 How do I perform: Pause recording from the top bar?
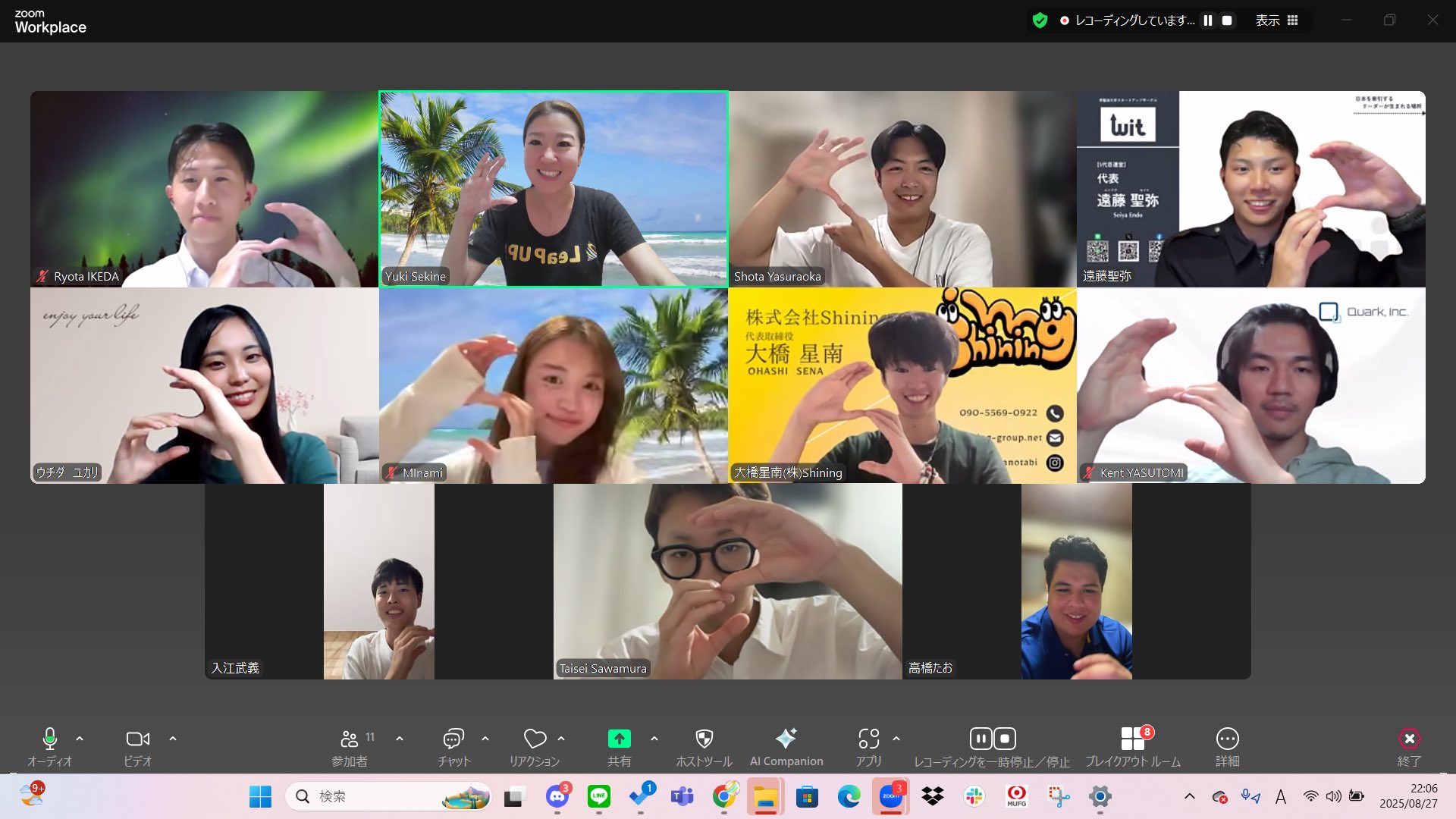[1208, 20]
